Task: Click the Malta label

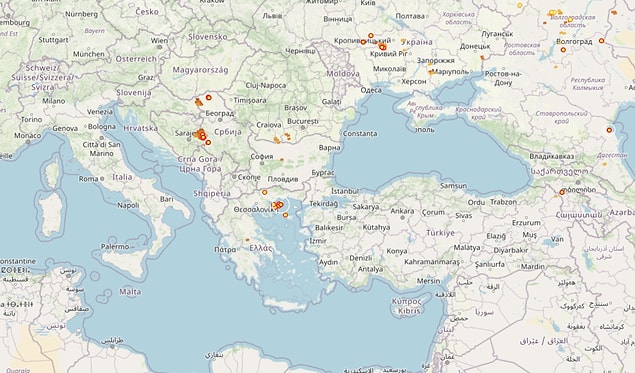Action: (x=130, y=292)
